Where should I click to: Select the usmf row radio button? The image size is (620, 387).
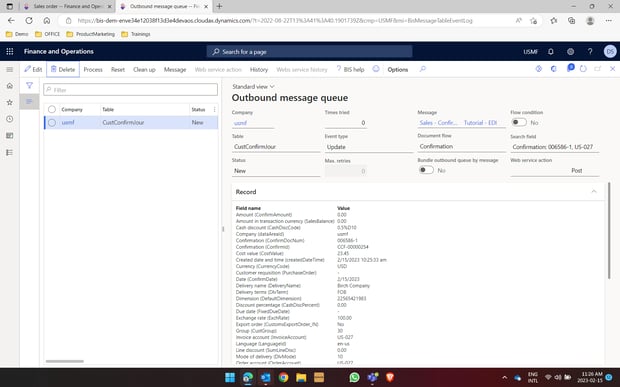(x=52, y=123)
